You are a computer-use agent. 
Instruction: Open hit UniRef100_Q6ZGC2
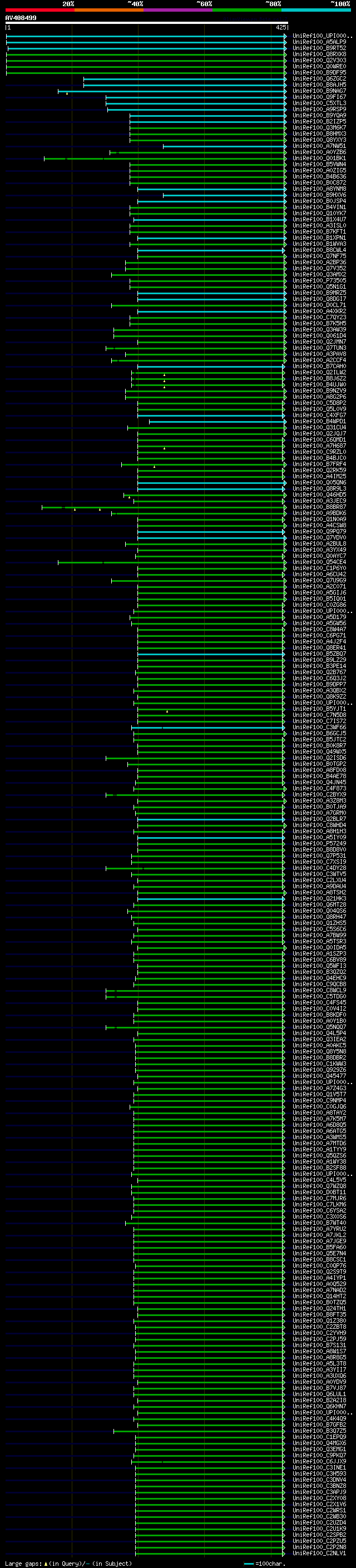(319, 78)
